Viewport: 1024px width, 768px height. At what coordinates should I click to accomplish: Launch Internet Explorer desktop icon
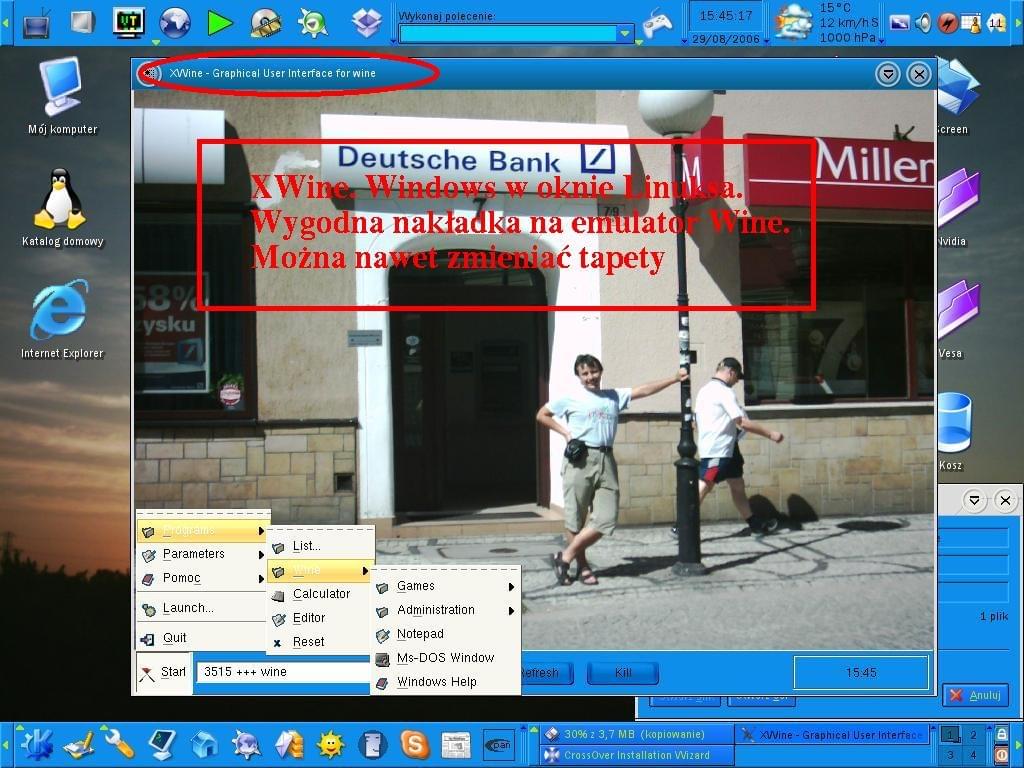click(x=62, y=319)
